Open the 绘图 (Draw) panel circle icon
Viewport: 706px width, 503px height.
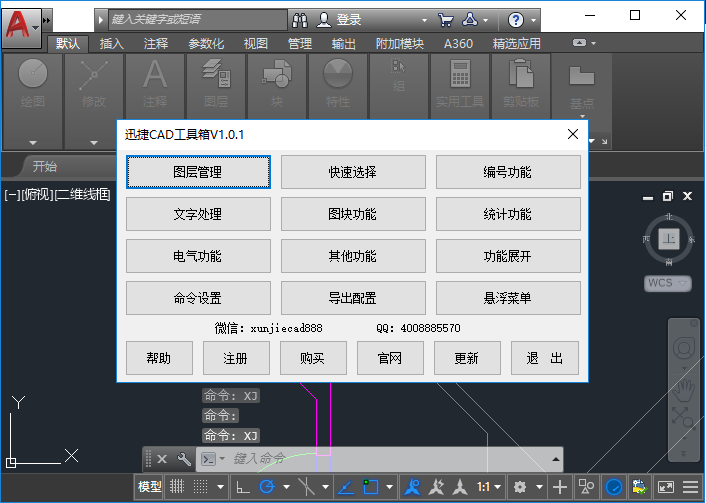click(33, 73)
